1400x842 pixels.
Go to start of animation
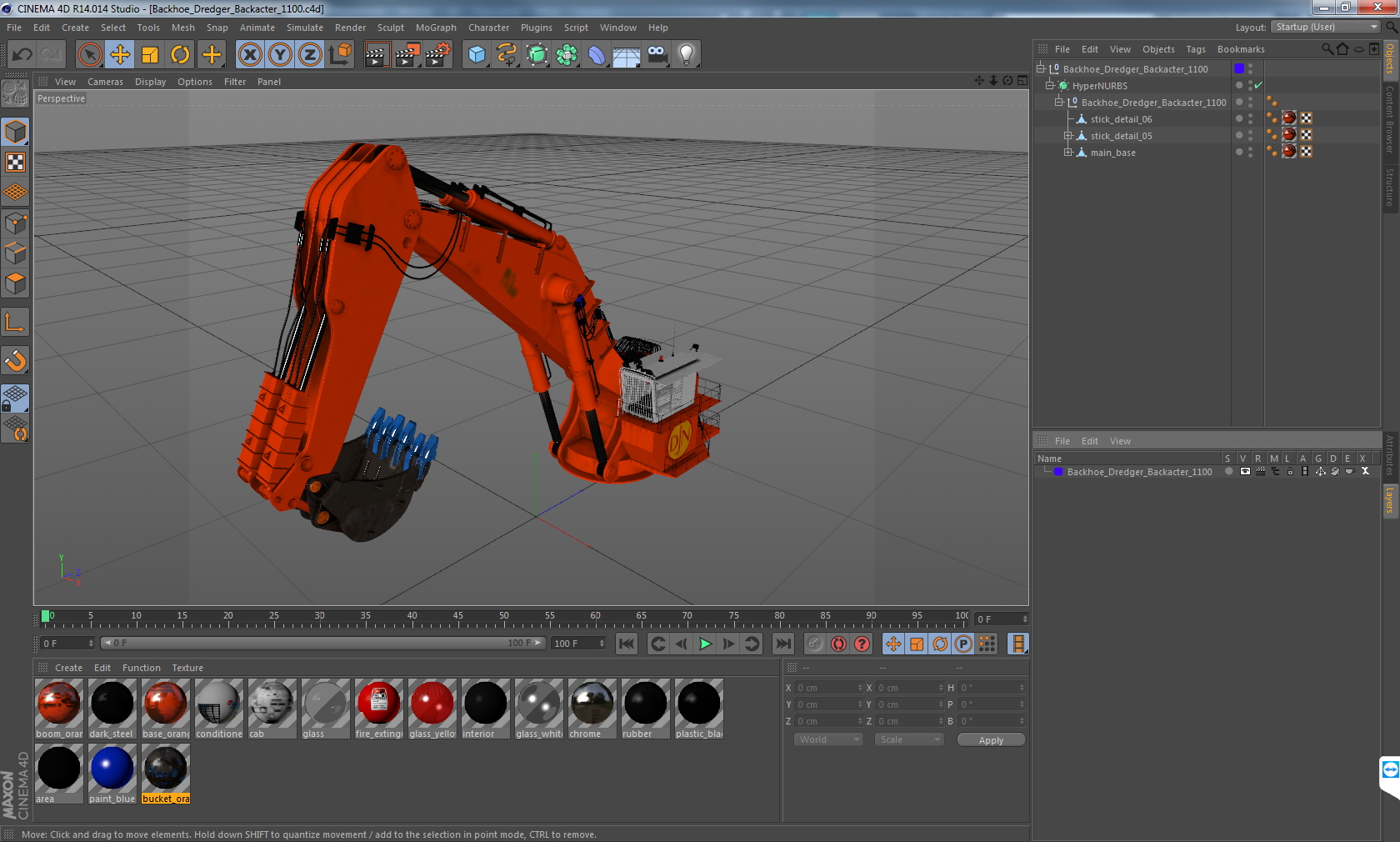(627, 644)
